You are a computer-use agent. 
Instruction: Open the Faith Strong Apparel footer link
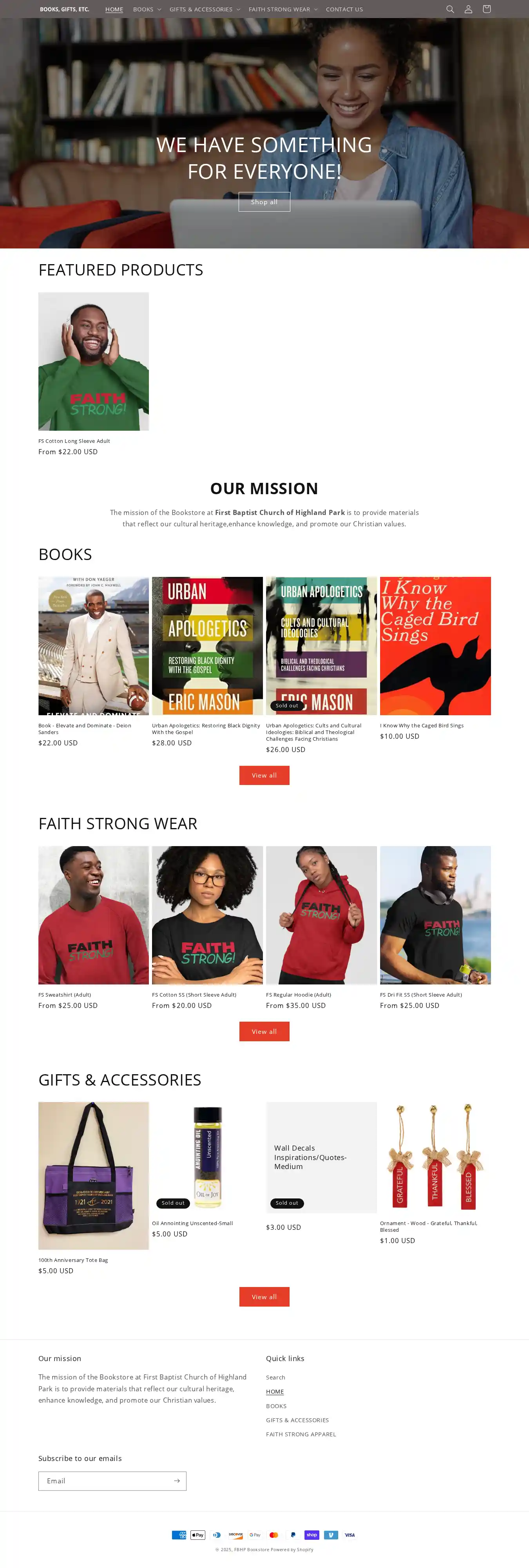(301, 1434)
